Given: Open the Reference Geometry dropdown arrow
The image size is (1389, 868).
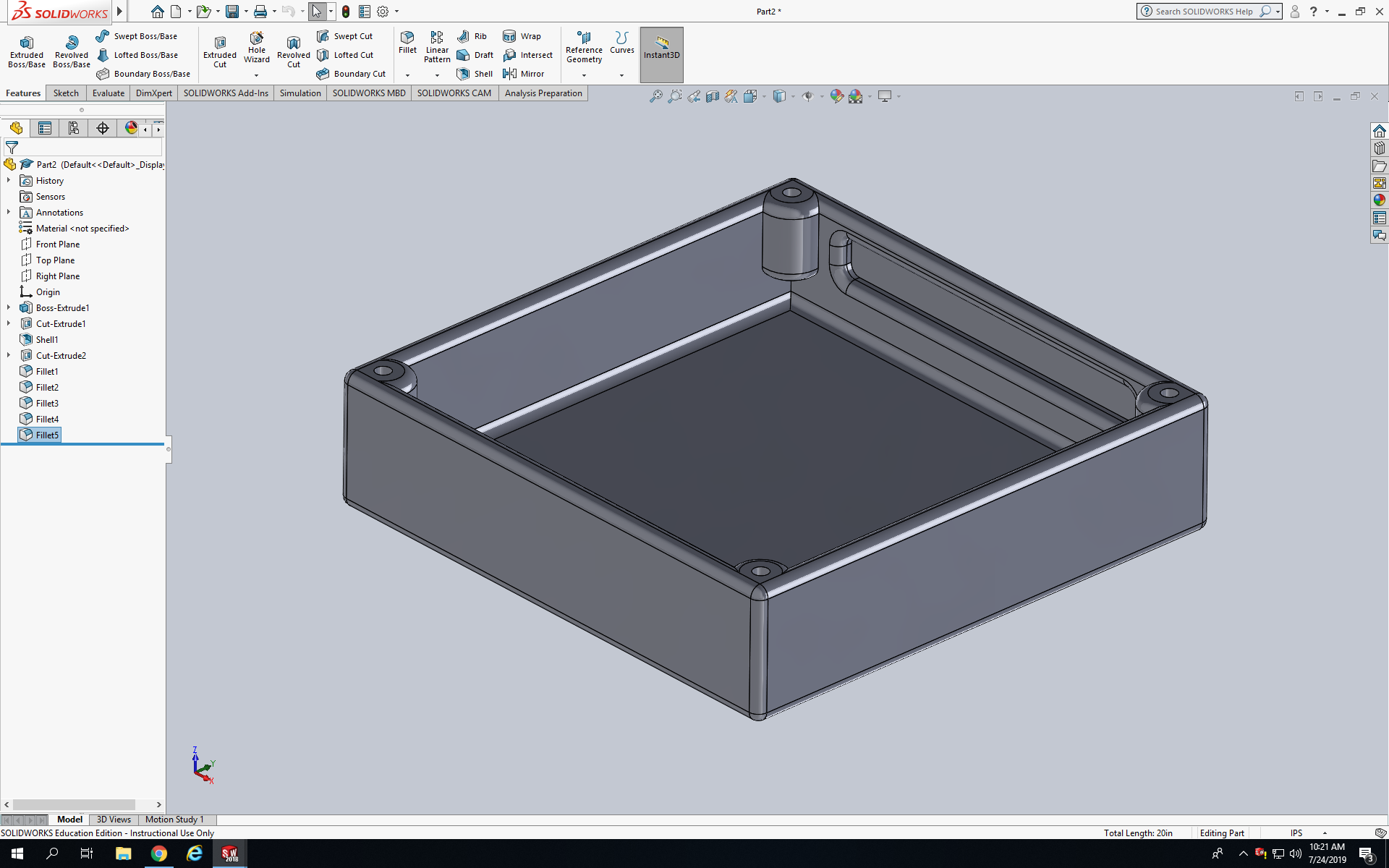Looking at the screenshot, I should tap(584, 75).
